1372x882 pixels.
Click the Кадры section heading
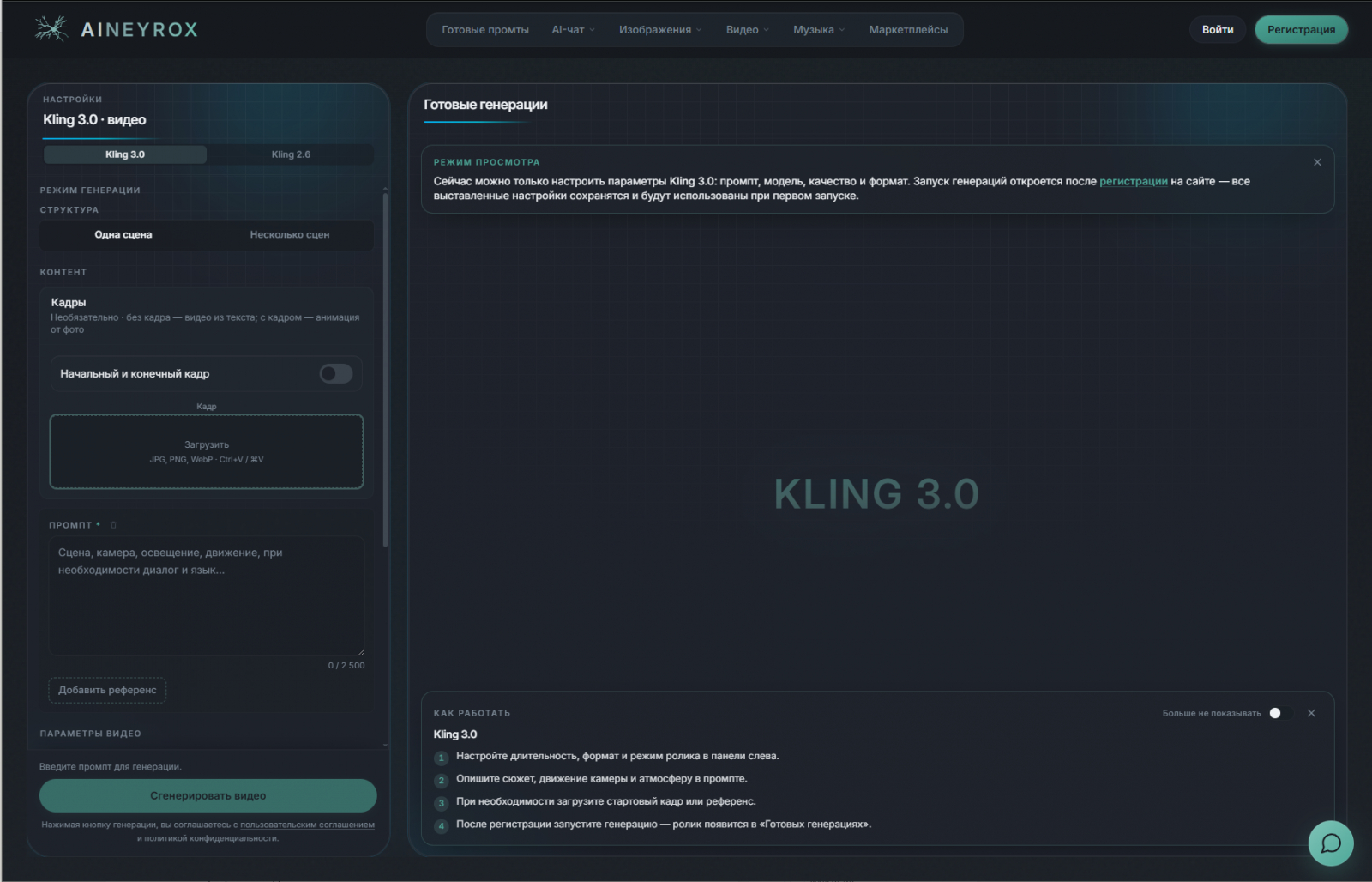(x=69, y=302)
